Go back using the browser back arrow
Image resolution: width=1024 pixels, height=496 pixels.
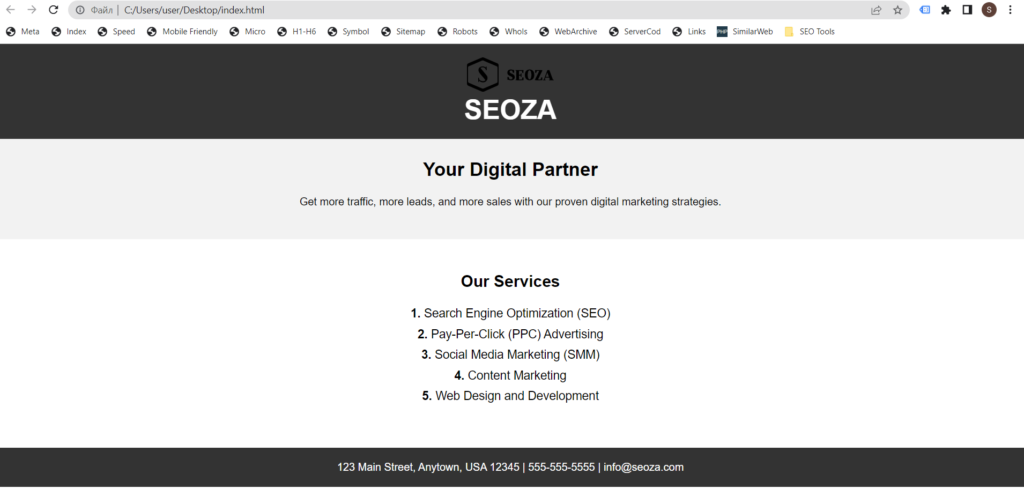(10, 10)
